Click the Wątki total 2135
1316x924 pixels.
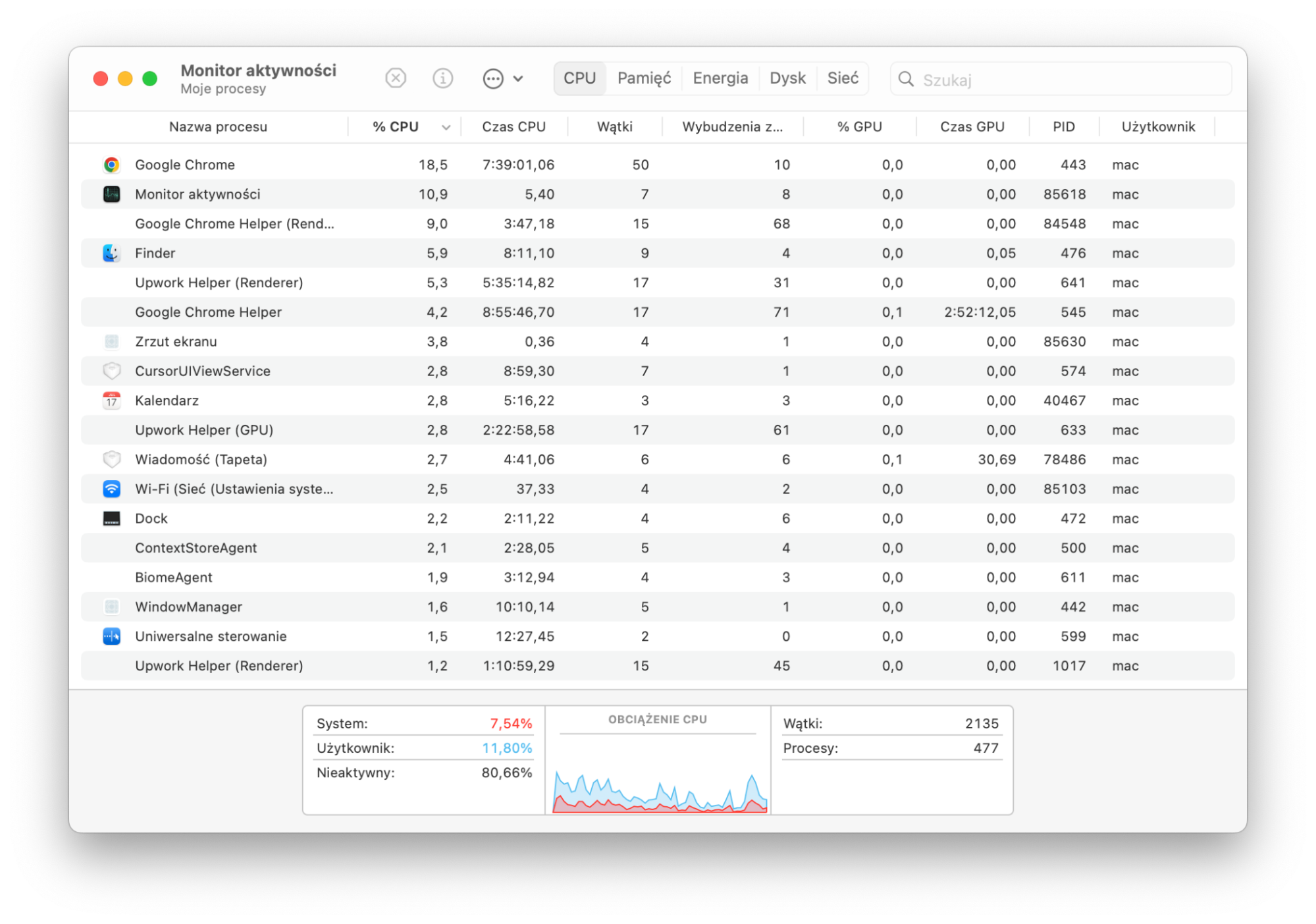point(982,723)
